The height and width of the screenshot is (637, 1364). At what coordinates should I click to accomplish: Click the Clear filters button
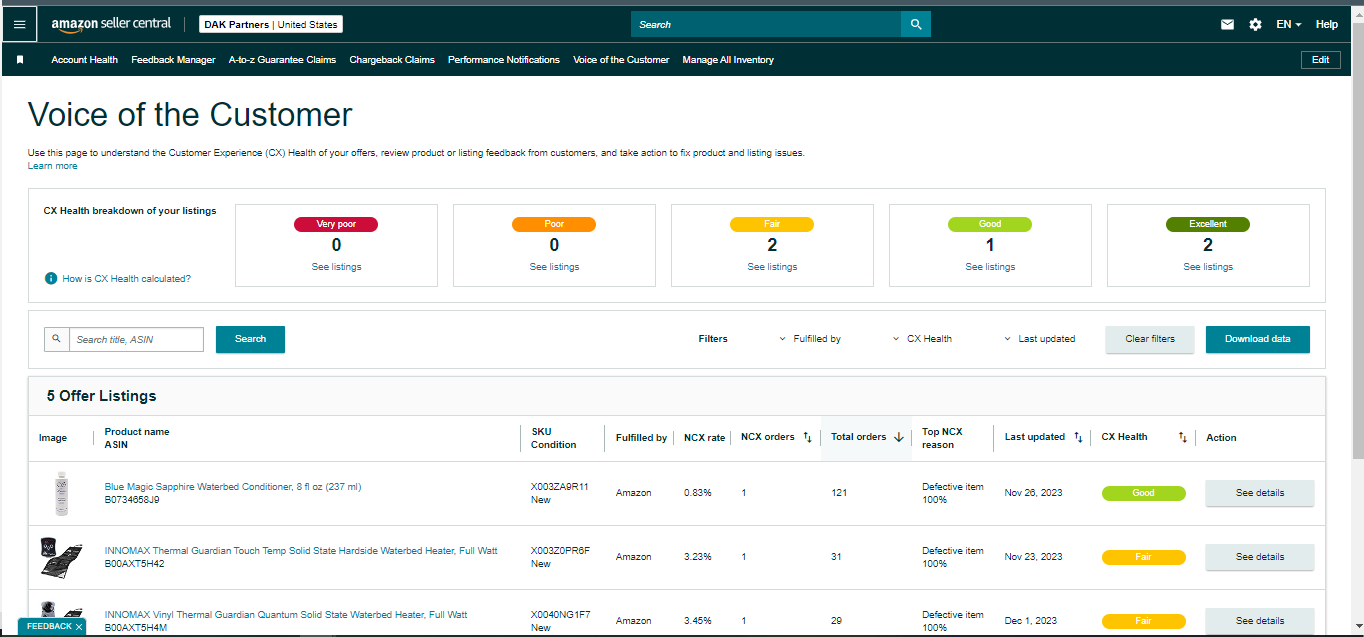[1150, 339]
